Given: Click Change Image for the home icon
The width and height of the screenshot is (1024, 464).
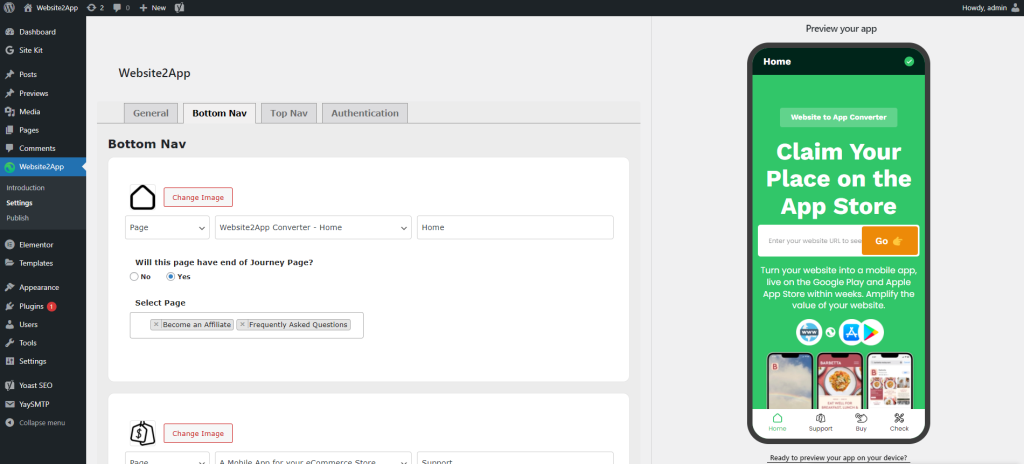Looking at the screenshot, I should click(x=198, y=197).
